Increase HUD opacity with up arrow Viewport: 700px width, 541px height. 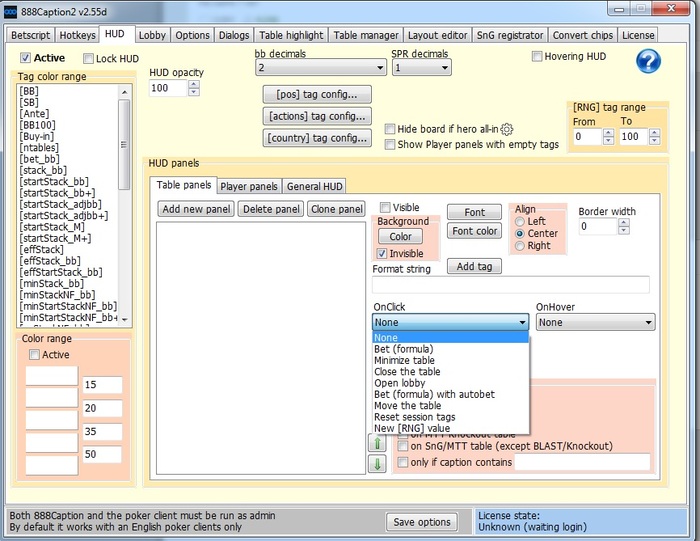coord(194,84)
